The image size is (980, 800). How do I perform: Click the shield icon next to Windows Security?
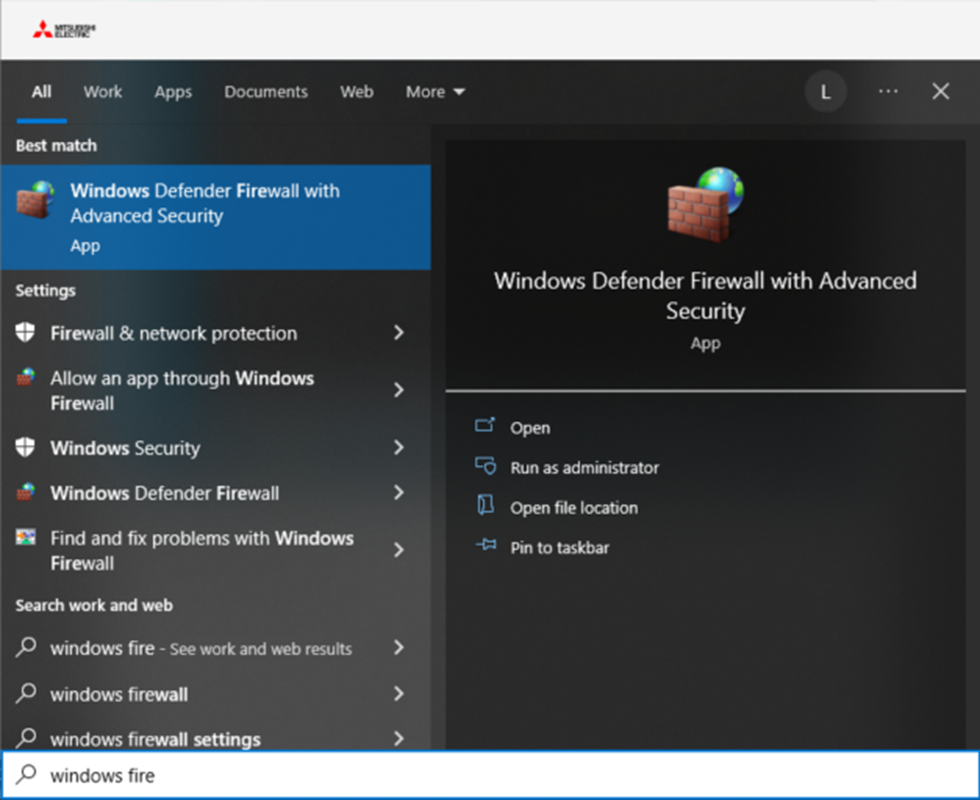click(x=25, y=448)
